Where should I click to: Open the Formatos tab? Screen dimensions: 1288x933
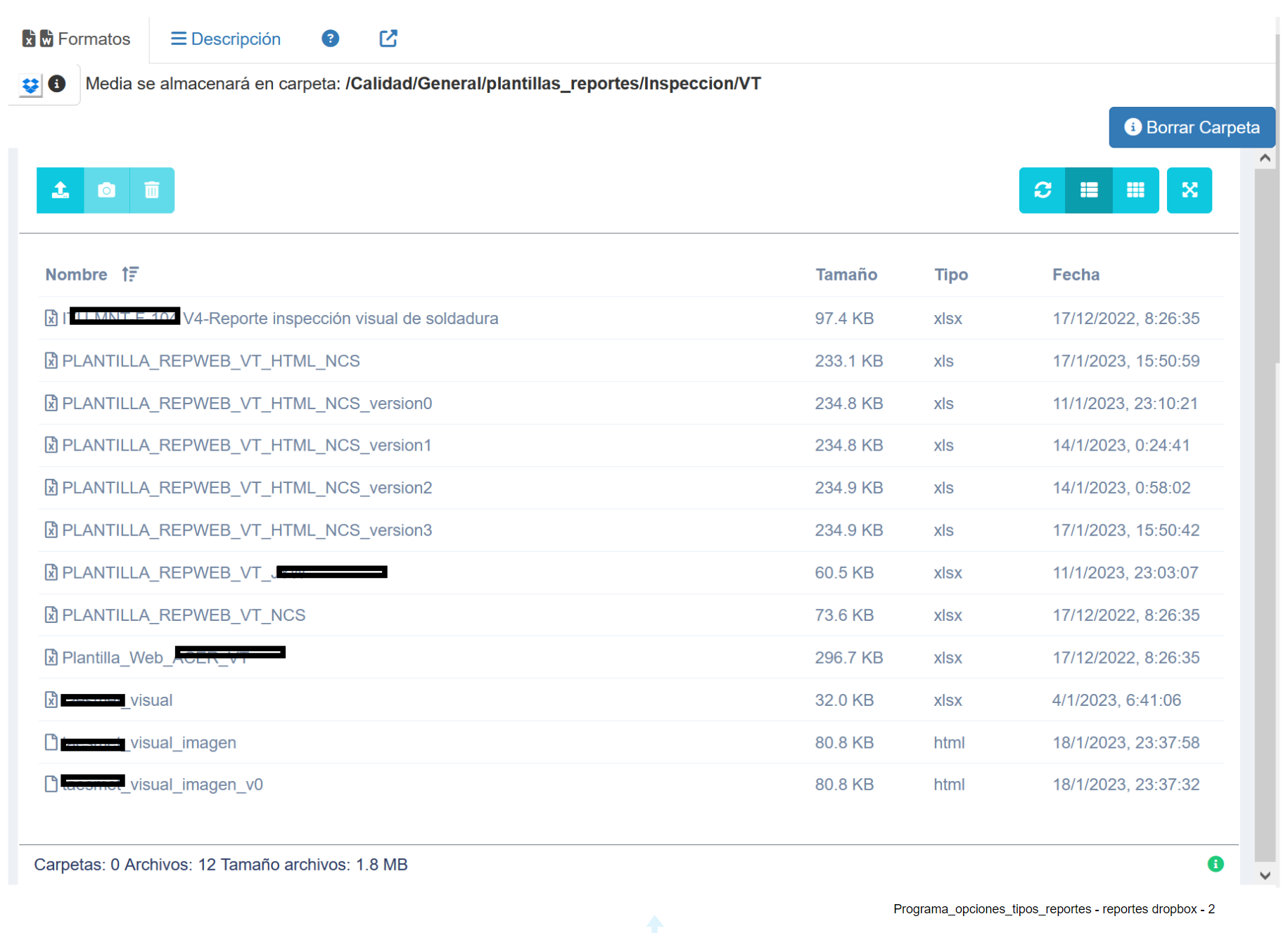click(x=77, y=39)
